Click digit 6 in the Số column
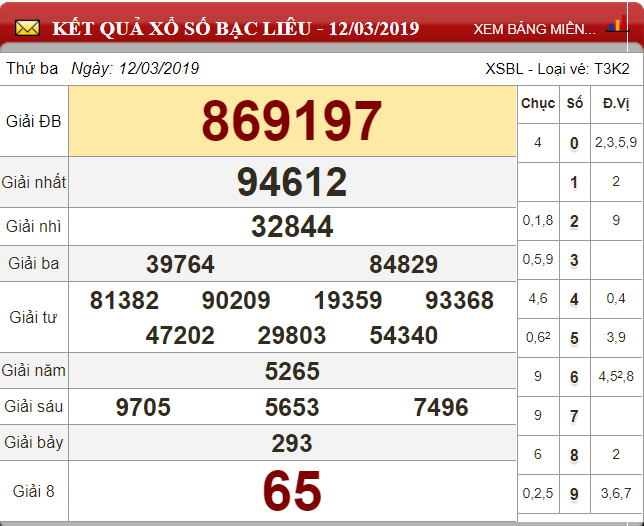 tap(575, 377)
